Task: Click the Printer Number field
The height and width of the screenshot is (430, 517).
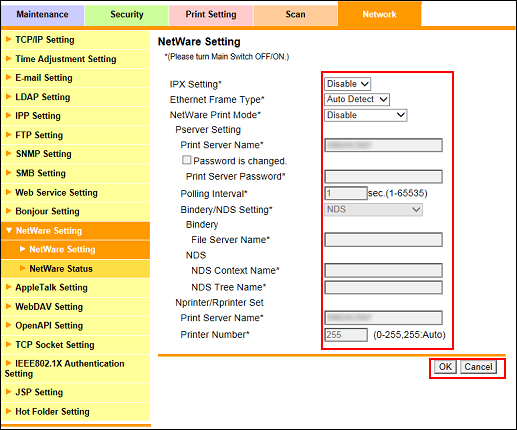Action: [346, 335]
